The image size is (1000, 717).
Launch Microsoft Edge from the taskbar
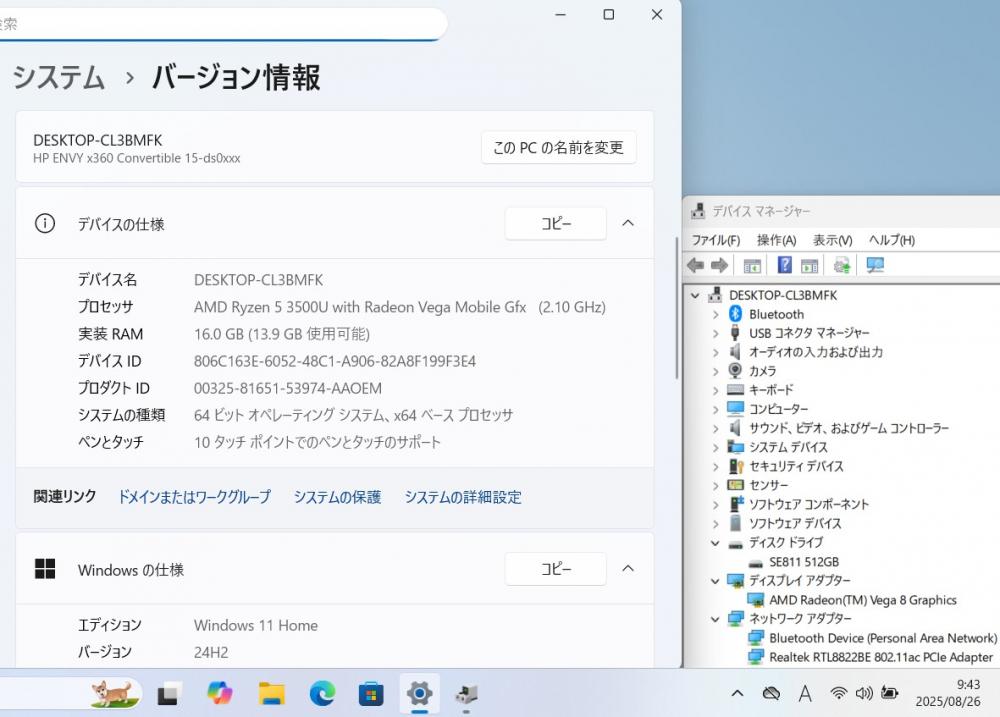coord(322,693)
